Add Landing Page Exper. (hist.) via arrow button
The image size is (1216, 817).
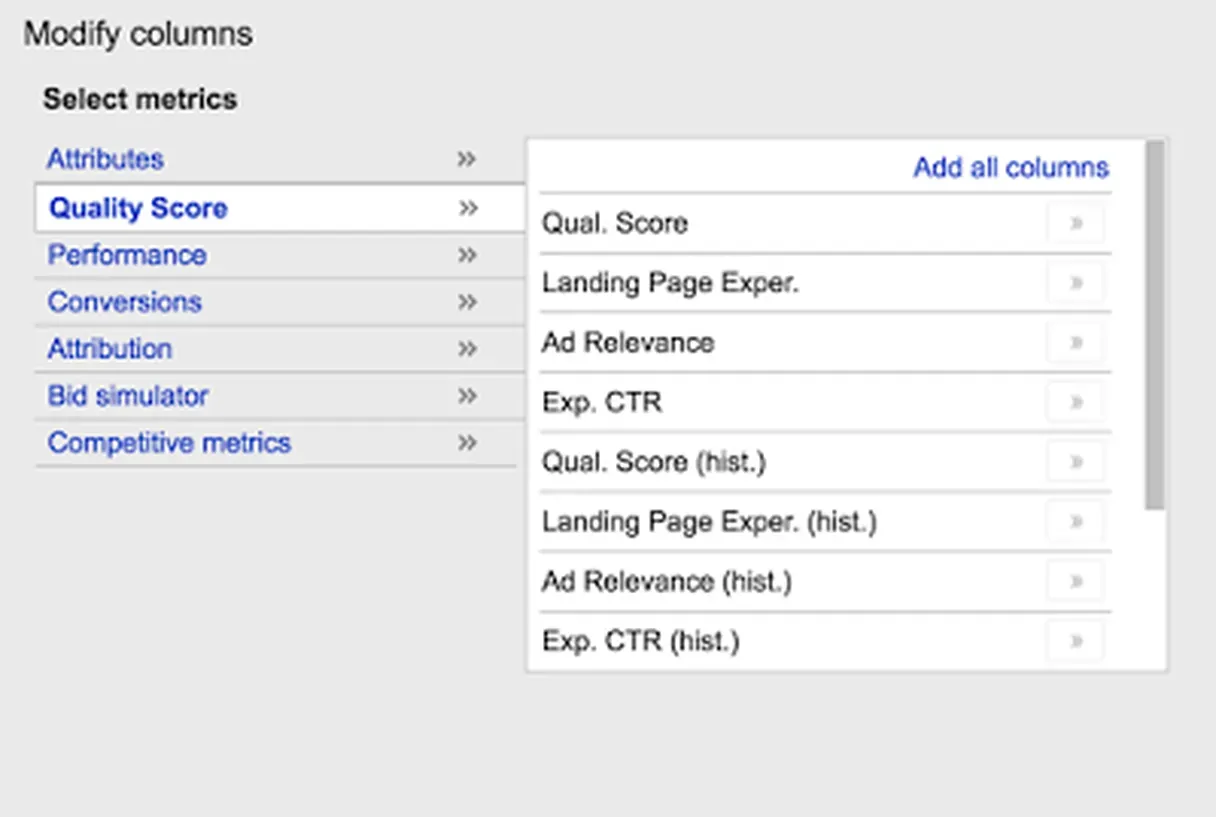1076,521
